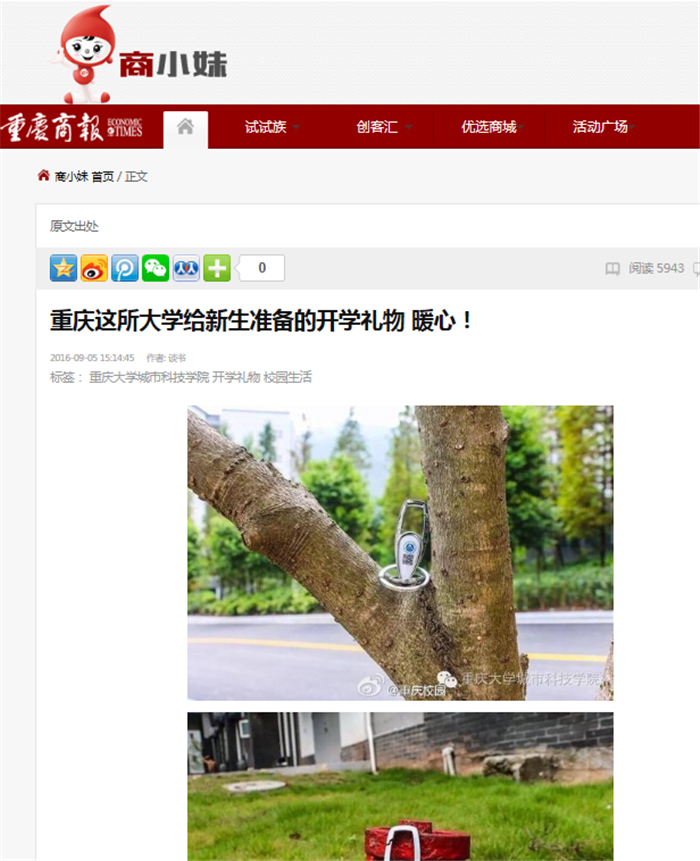Expand the 试试族 dropdown menu
This screenshot has height=861, width=700.
coord(272,127)
